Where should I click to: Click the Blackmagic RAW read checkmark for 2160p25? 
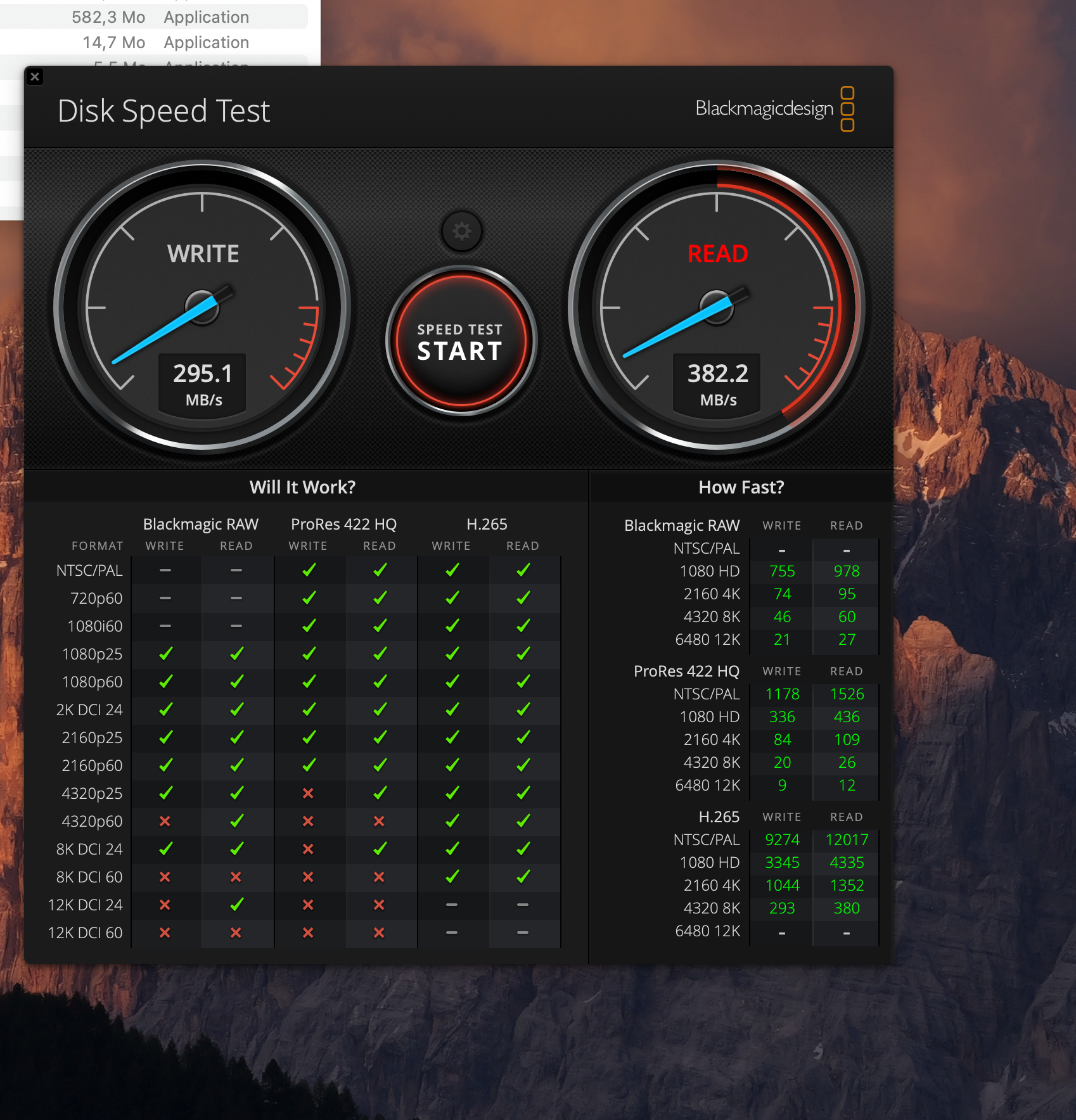[236, 737]
